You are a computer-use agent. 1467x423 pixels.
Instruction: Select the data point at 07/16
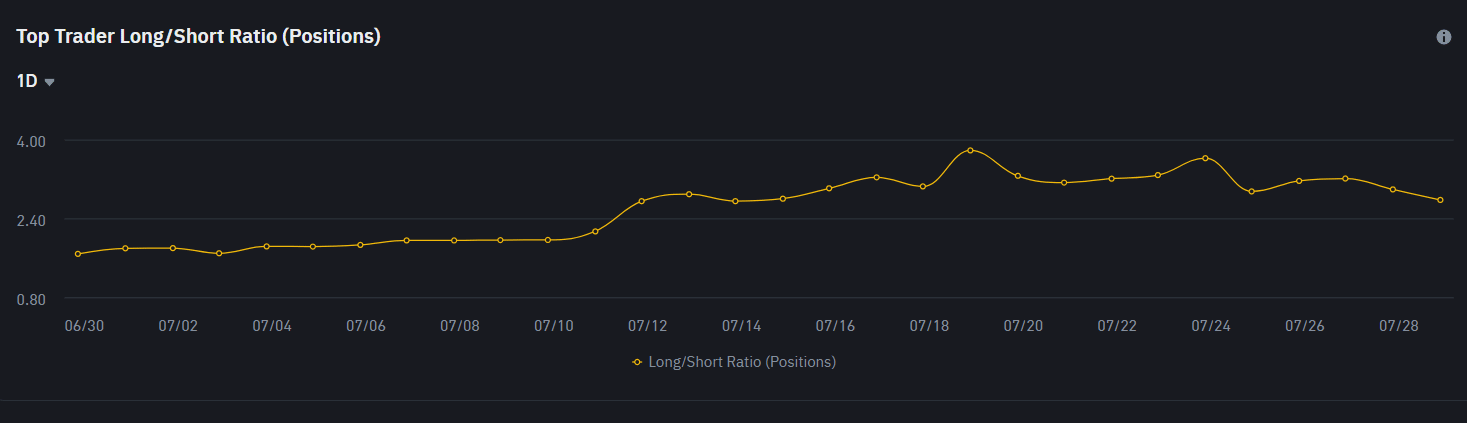(829, 188)
